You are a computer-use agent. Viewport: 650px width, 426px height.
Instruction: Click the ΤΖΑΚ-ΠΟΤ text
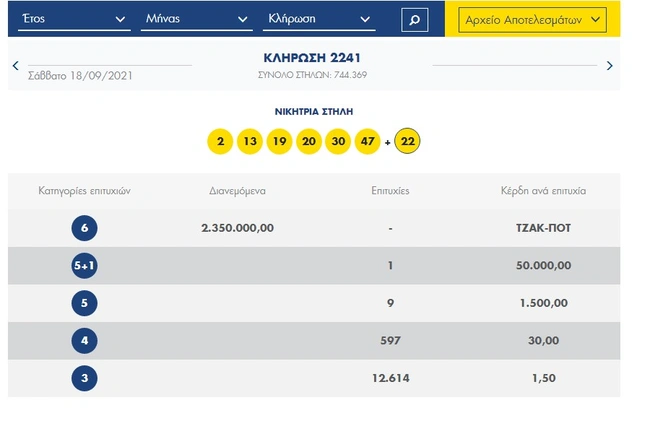[x=543, y=228]
